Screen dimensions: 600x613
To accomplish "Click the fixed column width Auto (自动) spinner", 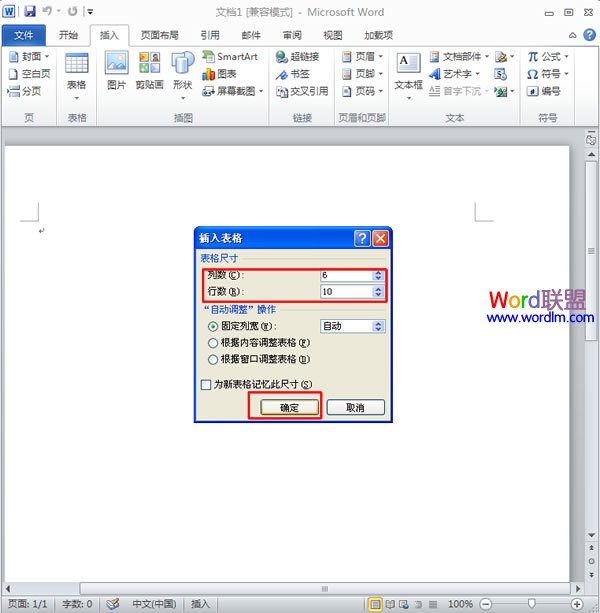I will point(378,326).
